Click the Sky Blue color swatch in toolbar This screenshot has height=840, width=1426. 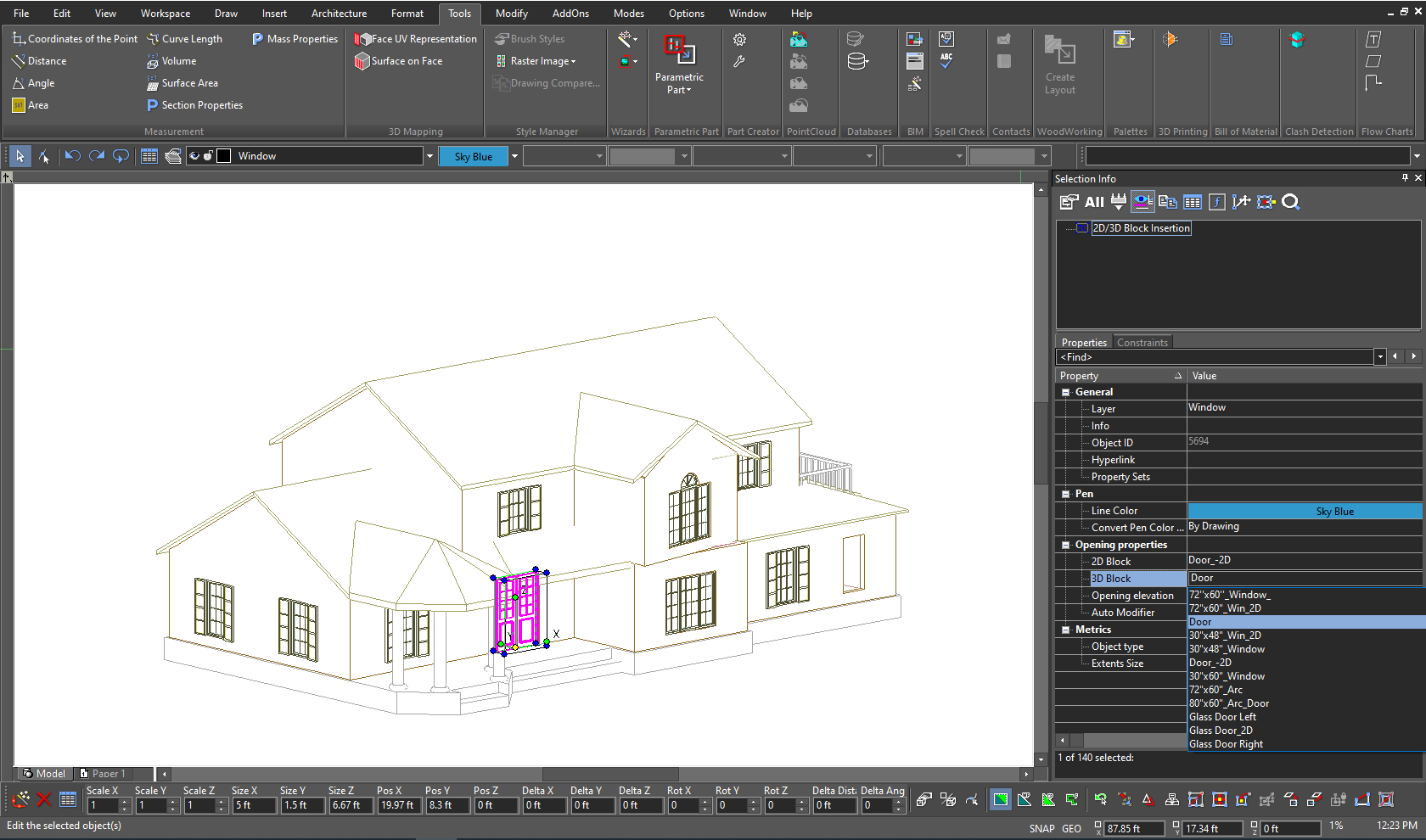(x=473, y=156)
